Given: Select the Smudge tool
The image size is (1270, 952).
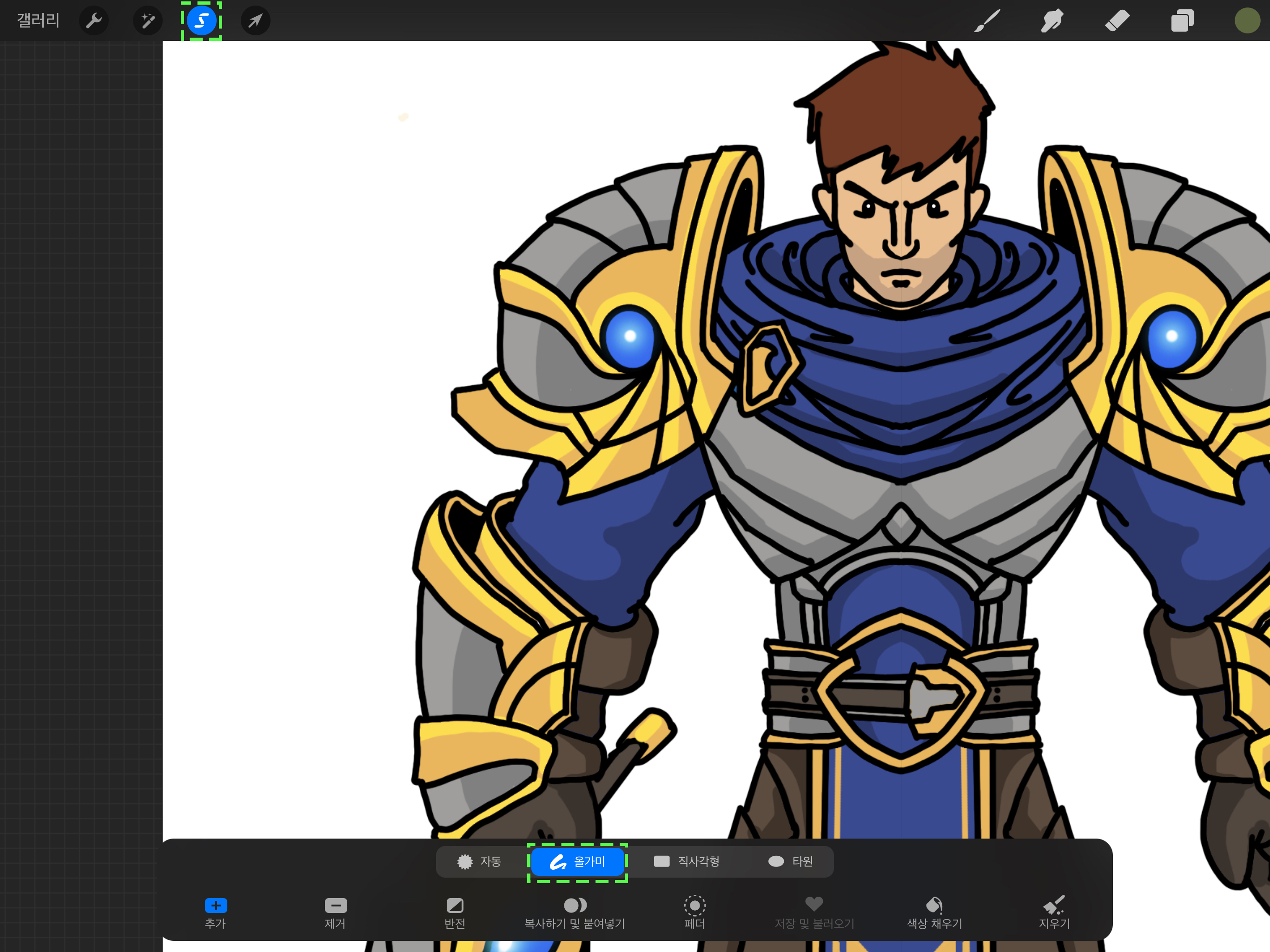Looking at the screenshot, I should (x=1052, y=20).
